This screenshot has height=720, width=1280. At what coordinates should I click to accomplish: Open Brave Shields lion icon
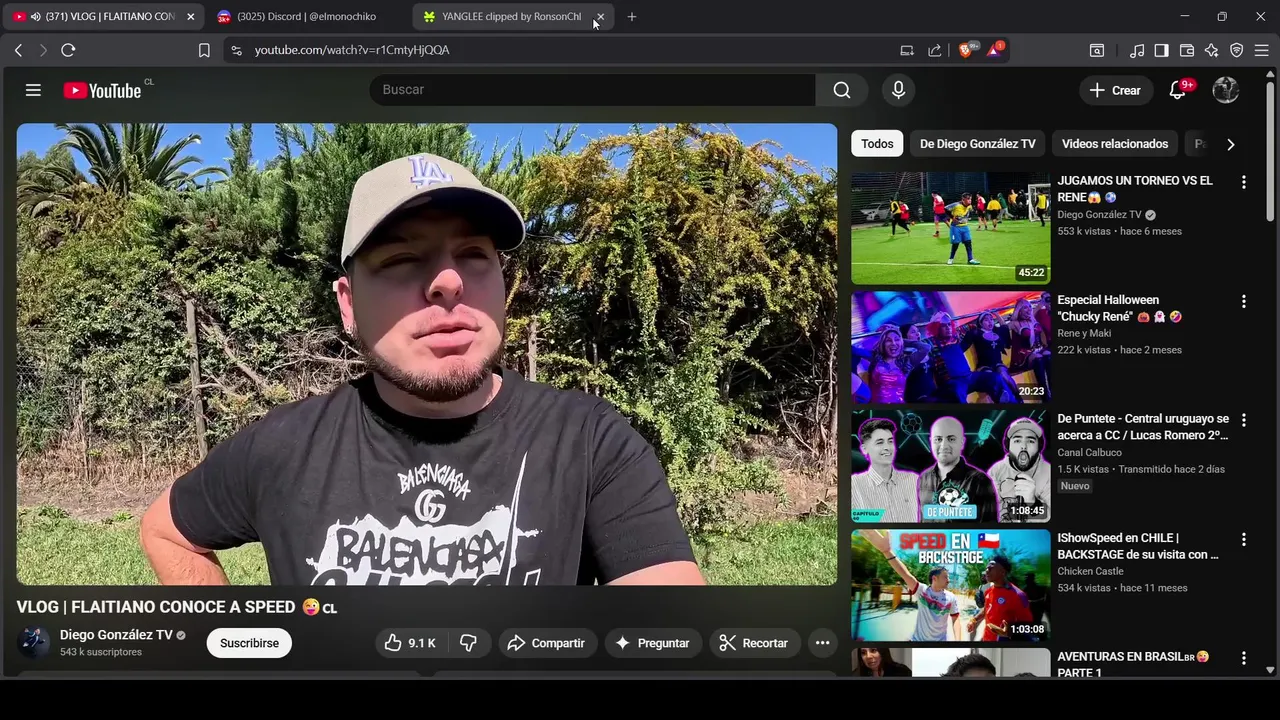[x=967, y=49]
